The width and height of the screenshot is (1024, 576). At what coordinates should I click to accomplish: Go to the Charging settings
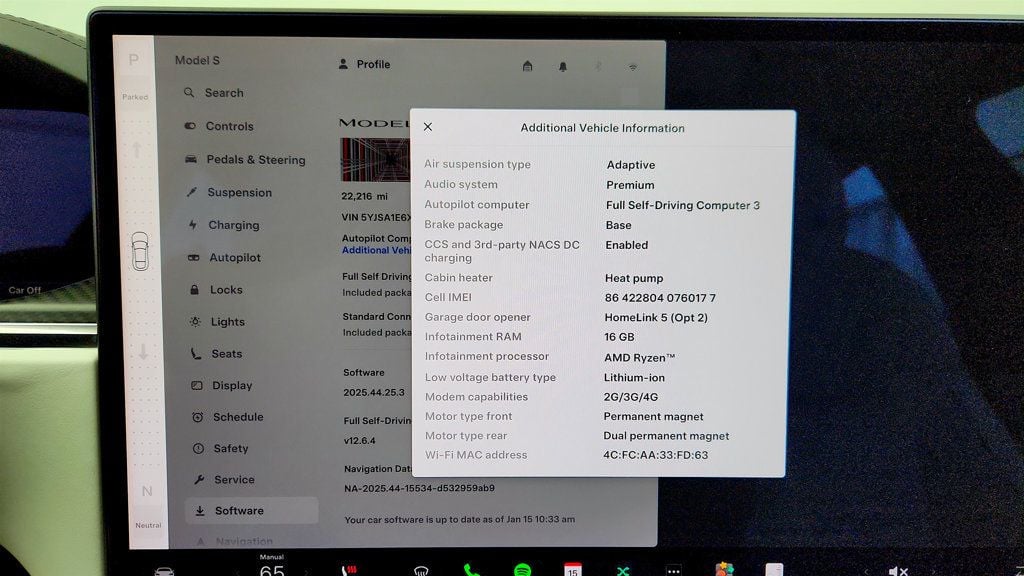(x=232, y=225)
